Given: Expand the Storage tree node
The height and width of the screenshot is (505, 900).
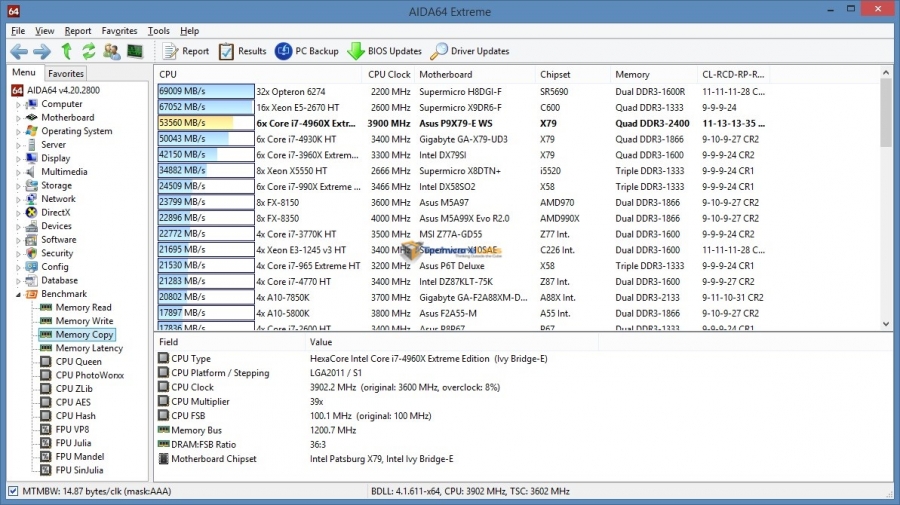Looking at the screenshot, I should tap(18, 186).
